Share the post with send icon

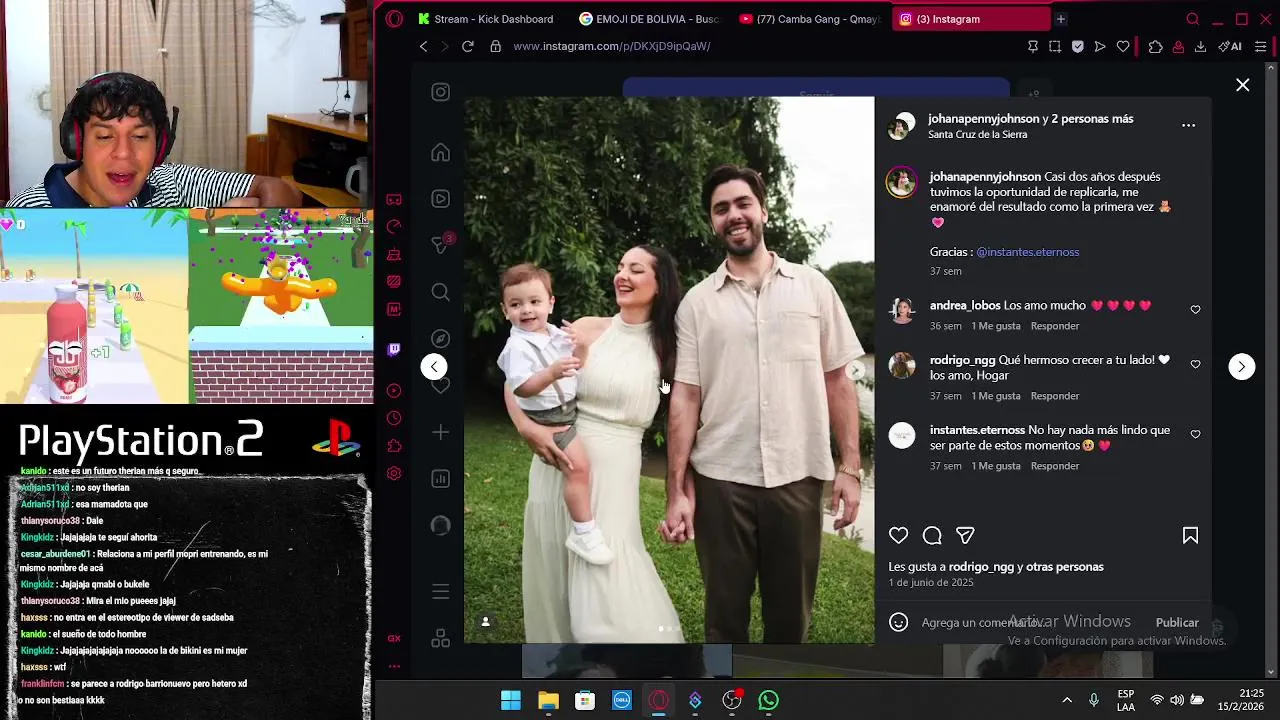[965, 536]
